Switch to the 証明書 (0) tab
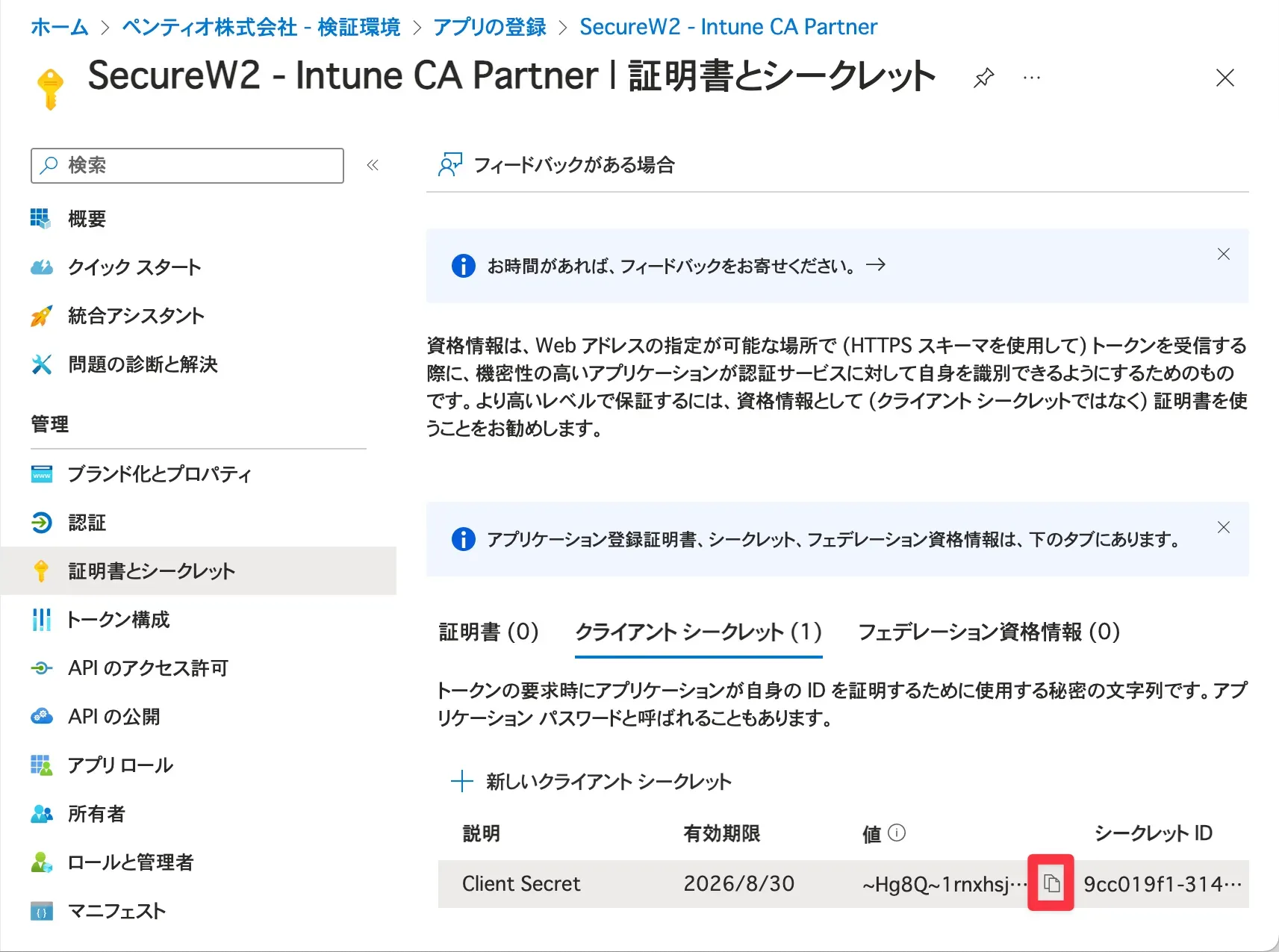This screenshot has width=1279, height=952. [x=488, y=632]
